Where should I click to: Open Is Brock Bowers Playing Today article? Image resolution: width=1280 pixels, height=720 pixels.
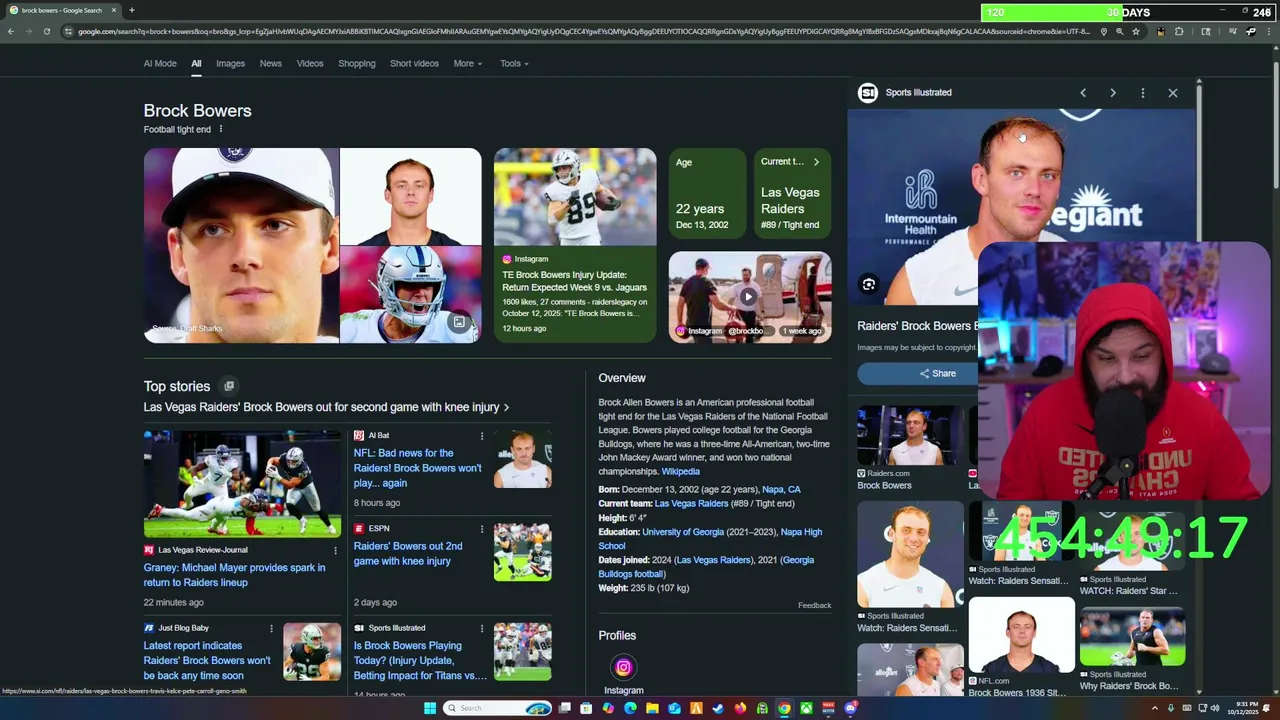click(x=420, y=660)
